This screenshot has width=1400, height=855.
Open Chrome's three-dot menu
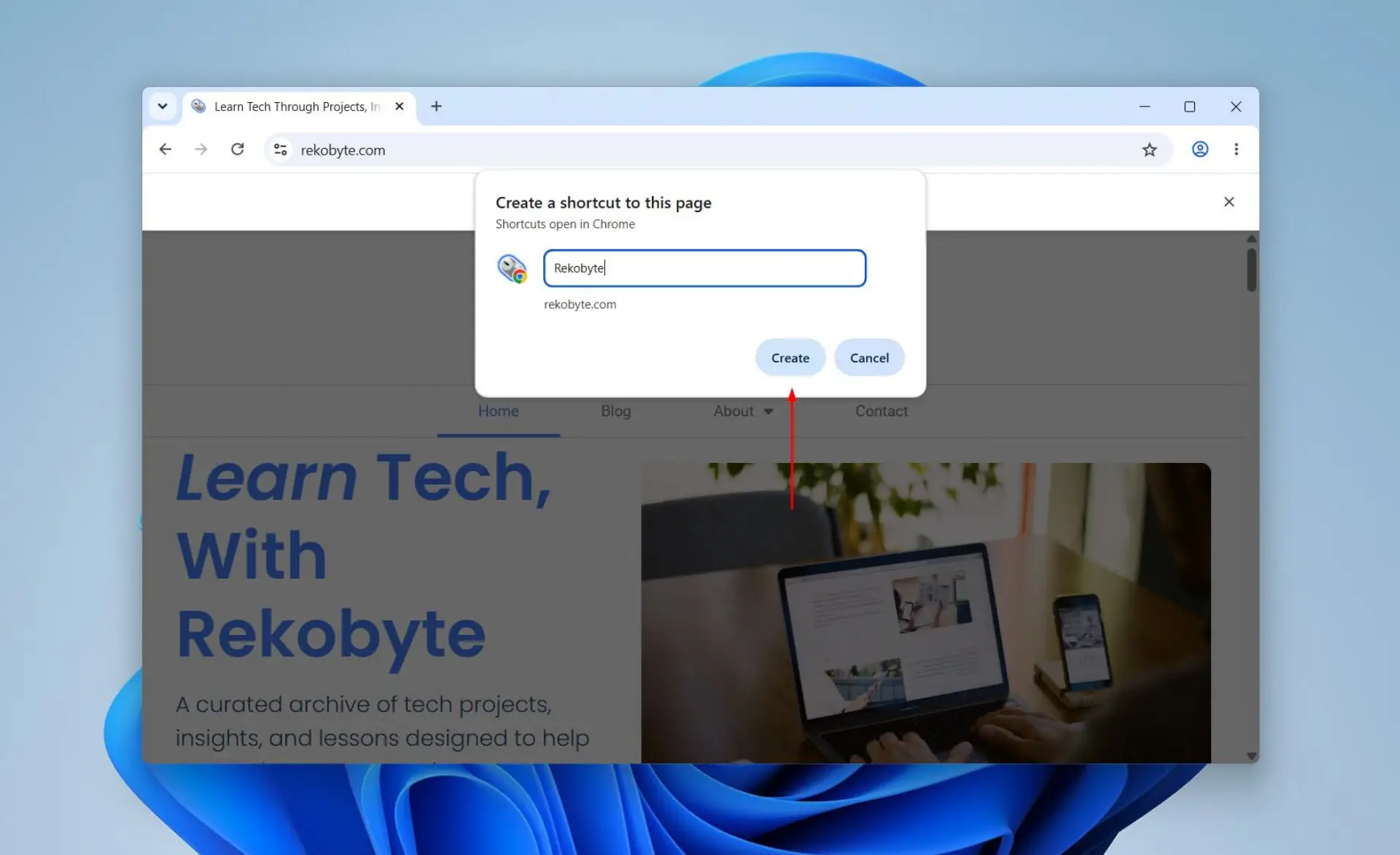tap(1236, 149)
